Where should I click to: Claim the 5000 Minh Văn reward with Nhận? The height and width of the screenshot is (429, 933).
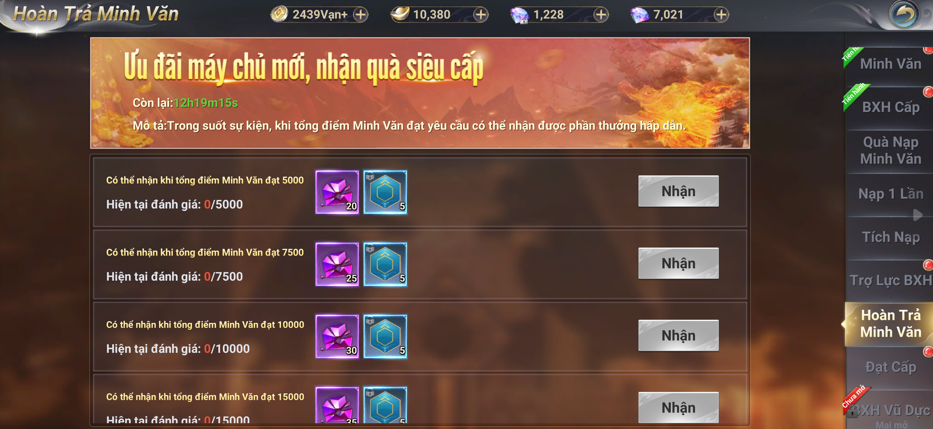coord(678,192)
